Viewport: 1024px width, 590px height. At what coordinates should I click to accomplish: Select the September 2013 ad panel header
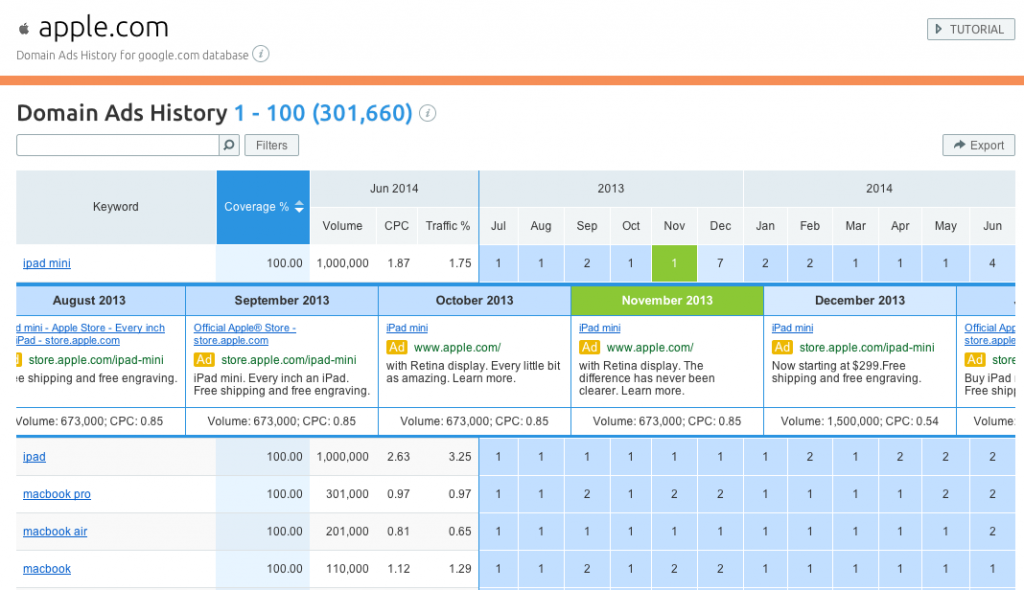(281, 301)
